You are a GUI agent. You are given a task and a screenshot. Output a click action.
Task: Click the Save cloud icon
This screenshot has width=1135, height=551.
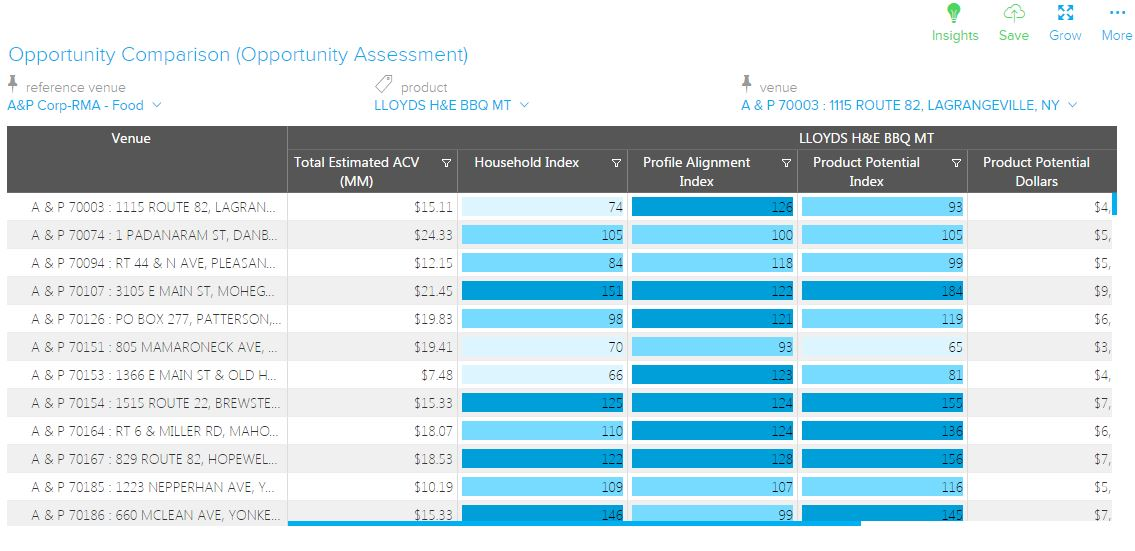click(x=1013, y=14)
